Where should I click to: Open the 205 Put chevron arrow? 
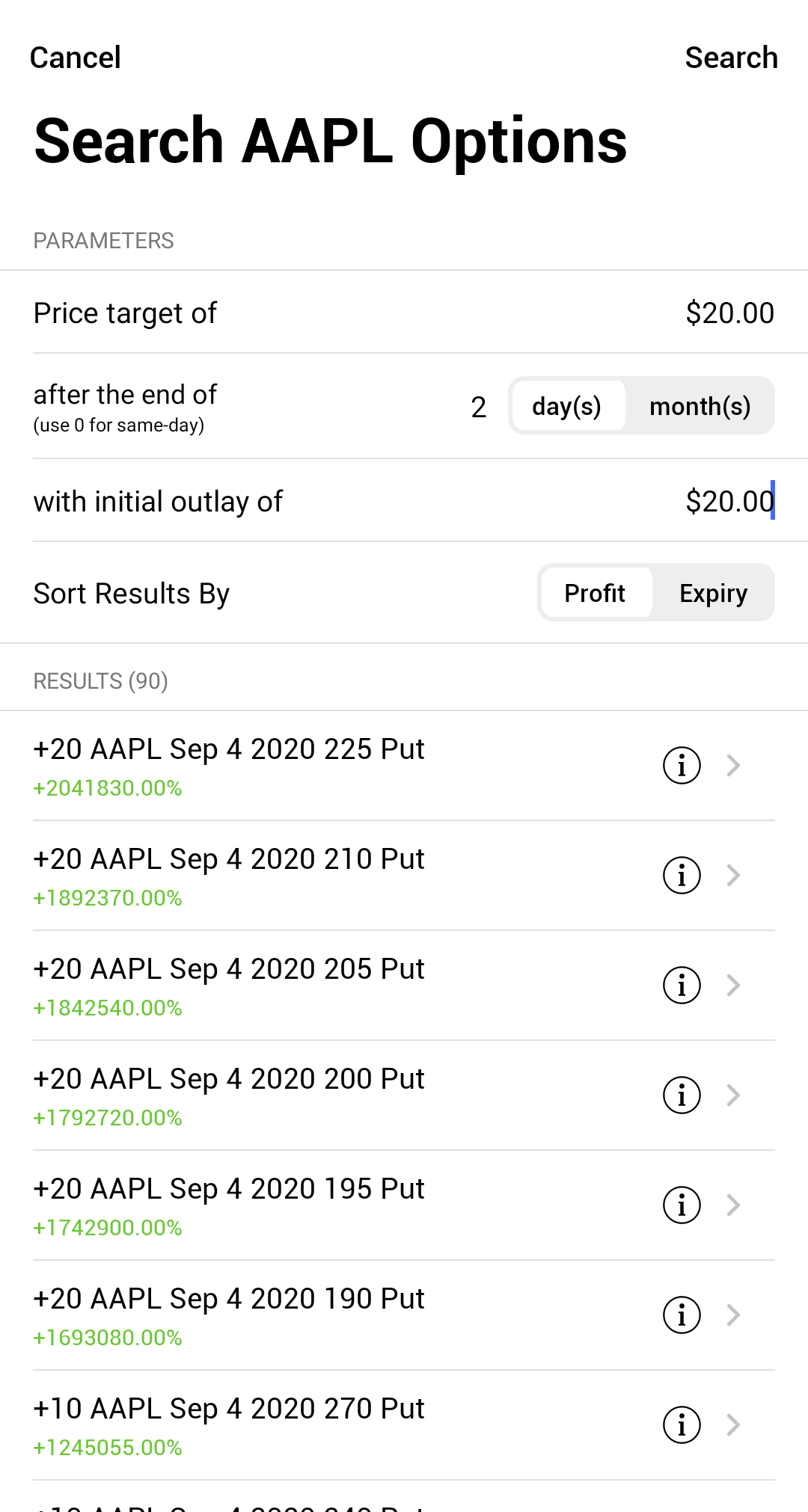pos(733,985)
